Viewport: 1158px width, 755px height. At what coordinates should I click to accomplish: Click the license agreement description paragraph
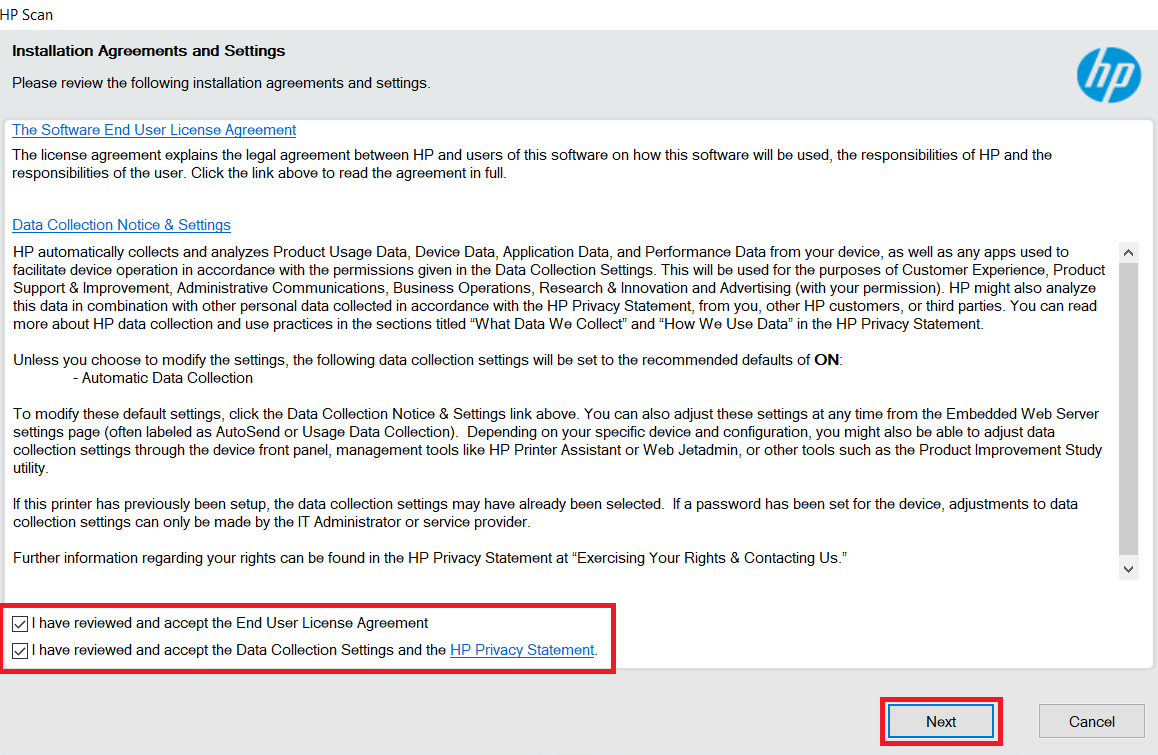(531, 164)
